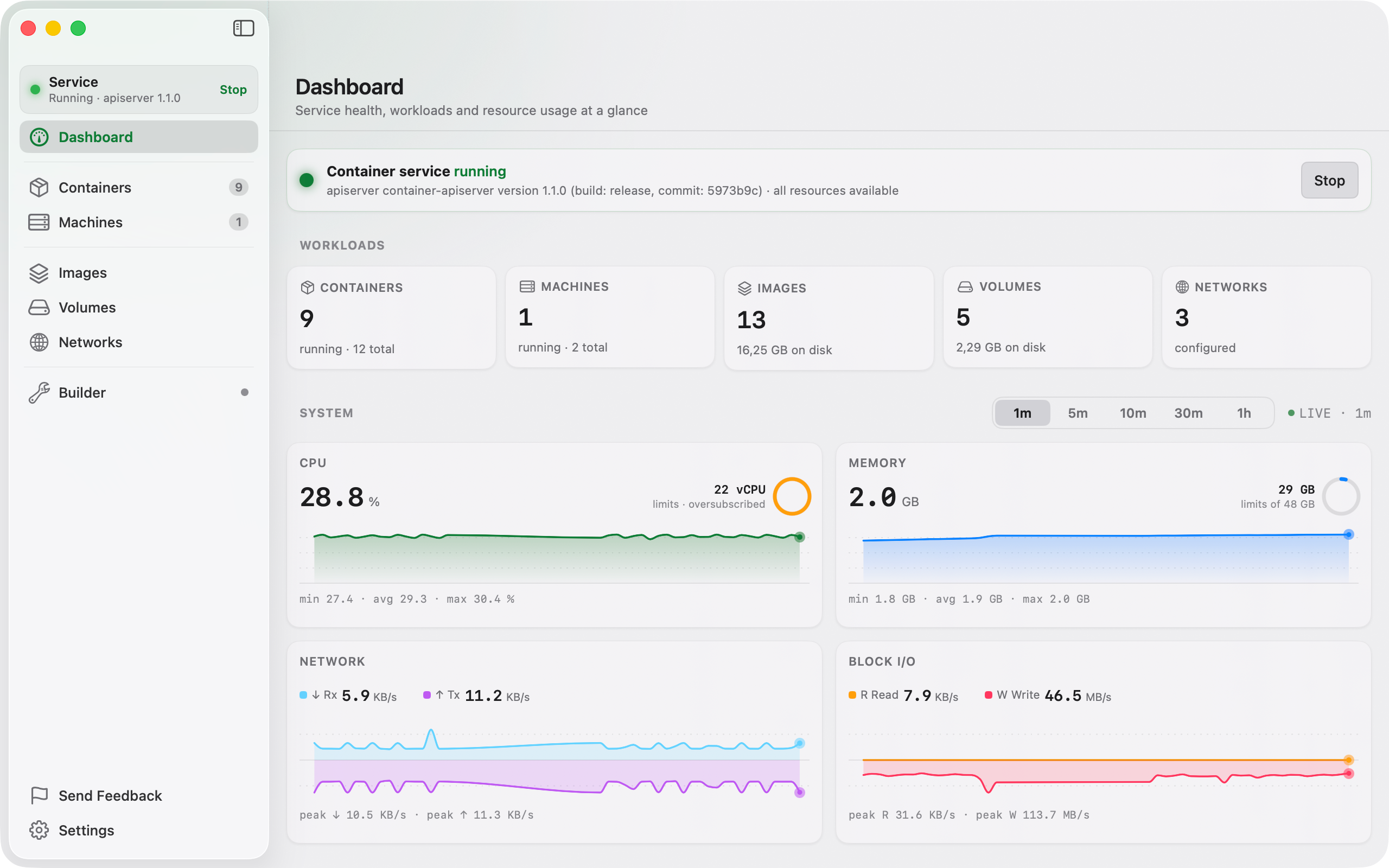Click the CPU latest data point marker
The image size is (1389, 868).
coord(800,537)
